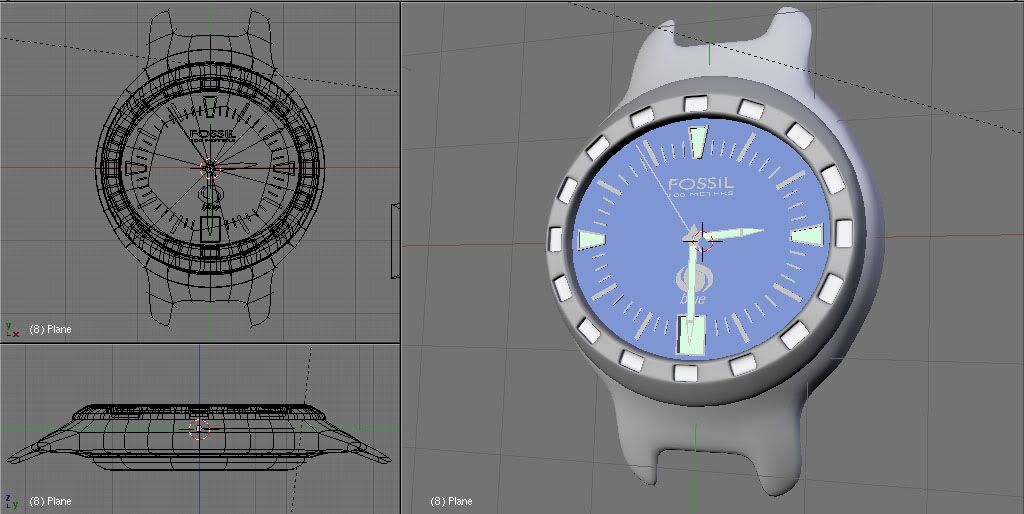Viewport: 1024px width, 514px height.
Task: Select the six o'clock rectangular marker on the shaded dial
Action: coord(691,334)
